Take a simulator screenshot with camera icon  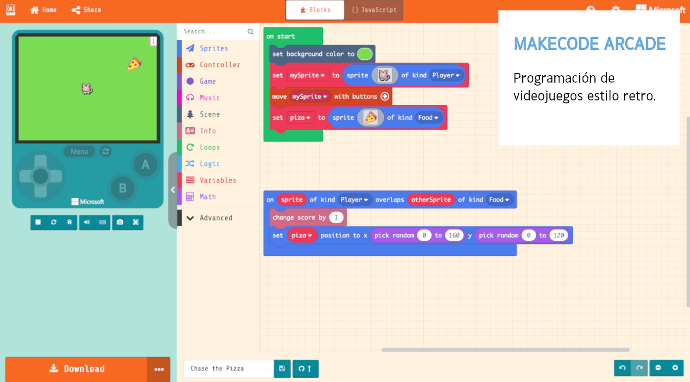tap(120, 222)
